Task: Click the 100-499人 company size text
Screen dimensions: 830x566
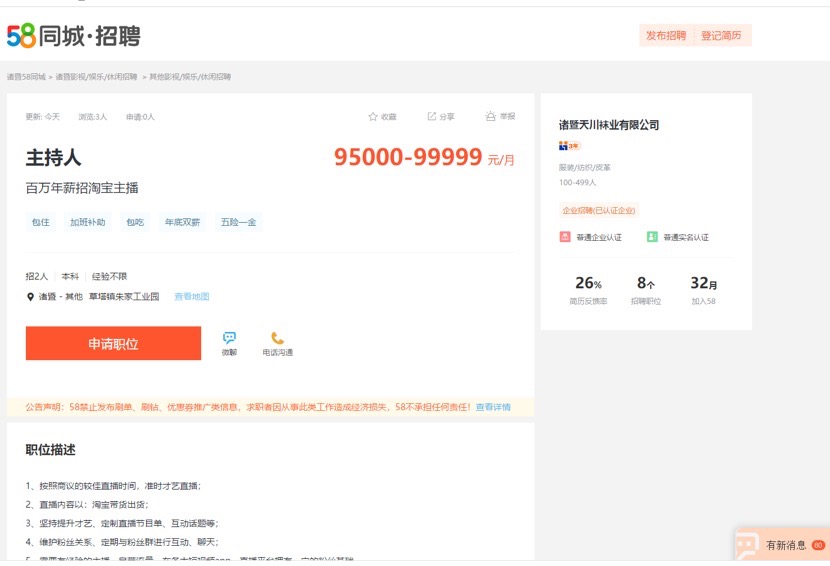Action: [x=578, y=182]
